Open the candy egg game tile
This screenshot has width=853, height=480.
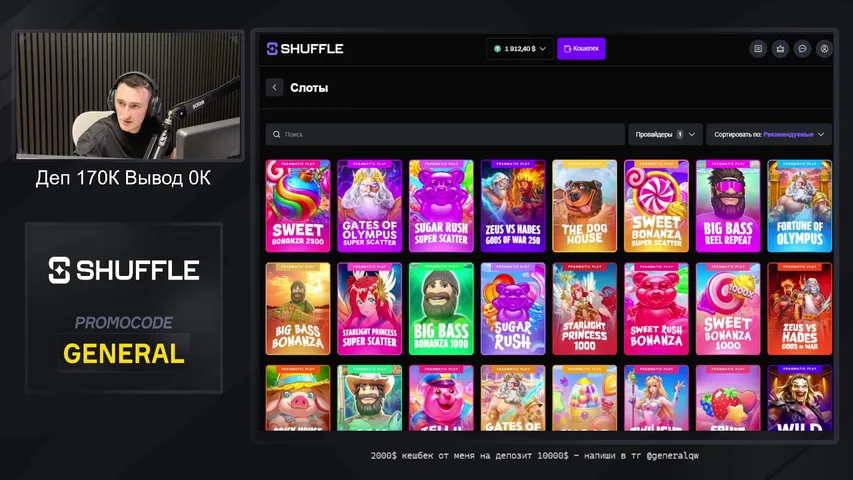(584, 398)
